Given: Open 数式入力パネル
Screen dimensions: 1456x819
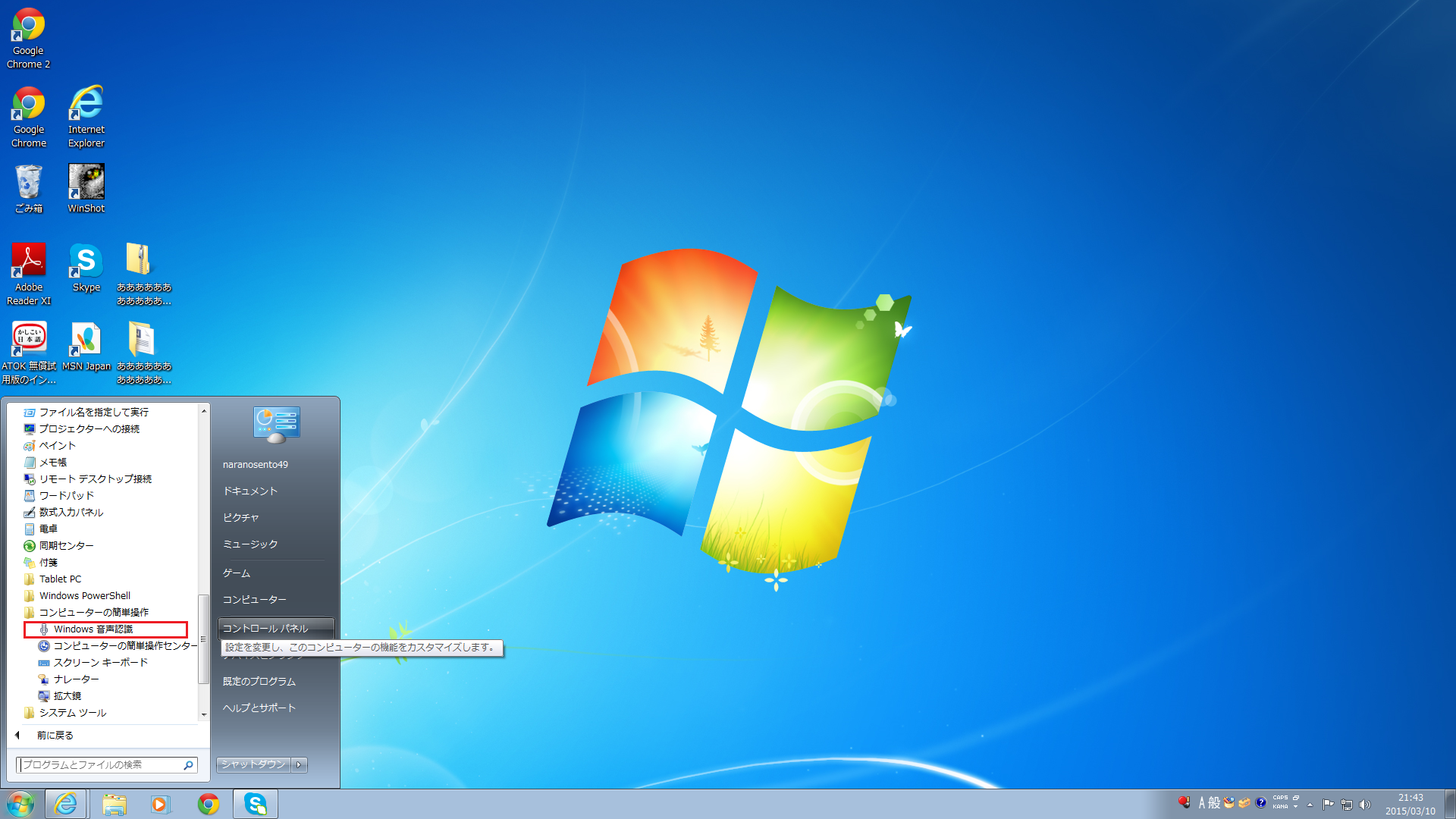Looking at the screenshot, I should coord(64,513).
